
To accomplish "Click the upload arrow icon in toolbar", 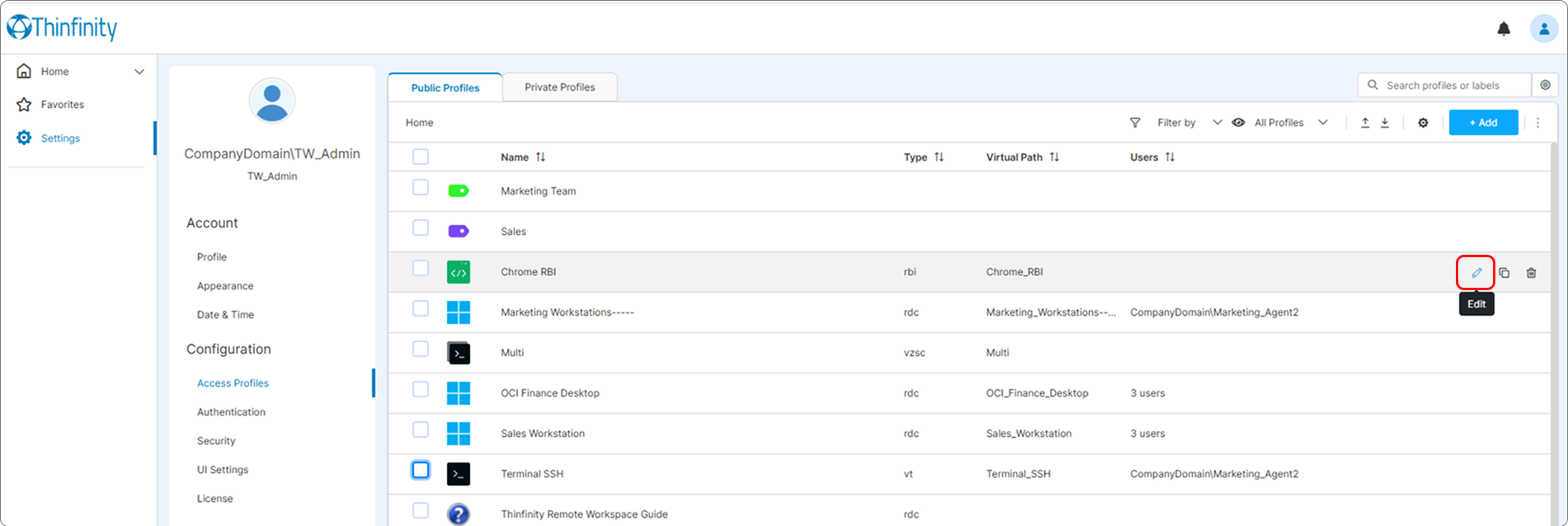I will (1365, 123).
